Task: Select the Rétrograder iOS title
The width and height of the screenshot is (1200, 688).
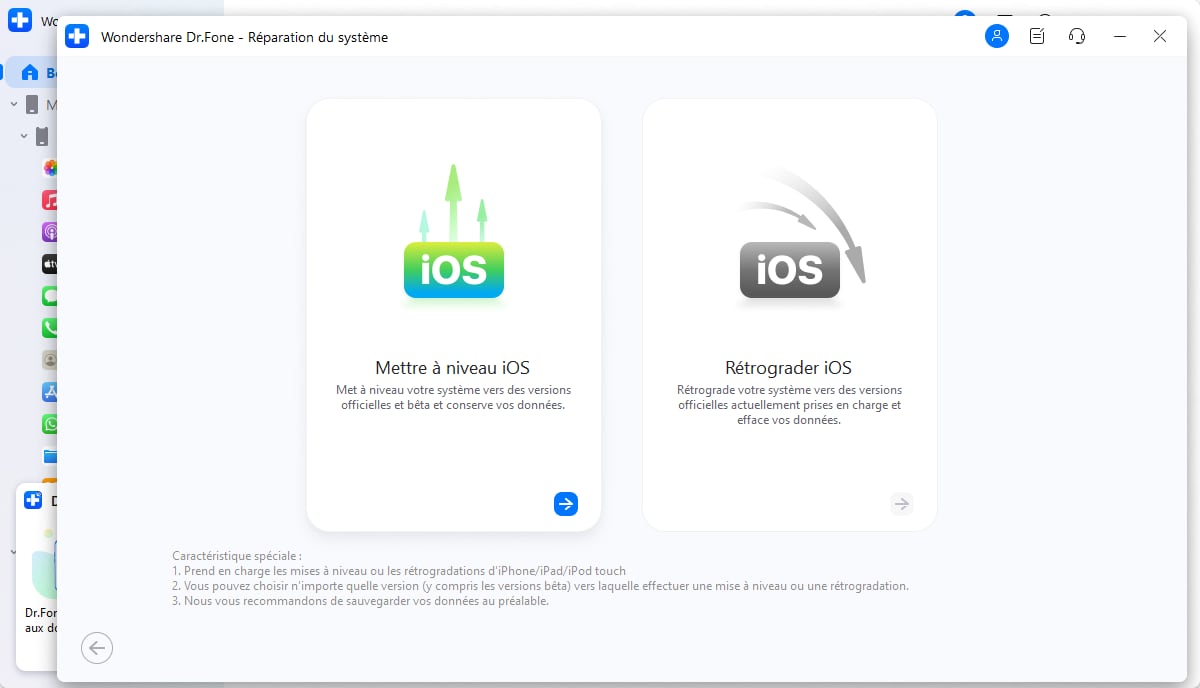Action: pyautogui.click(x=789, y=367)
